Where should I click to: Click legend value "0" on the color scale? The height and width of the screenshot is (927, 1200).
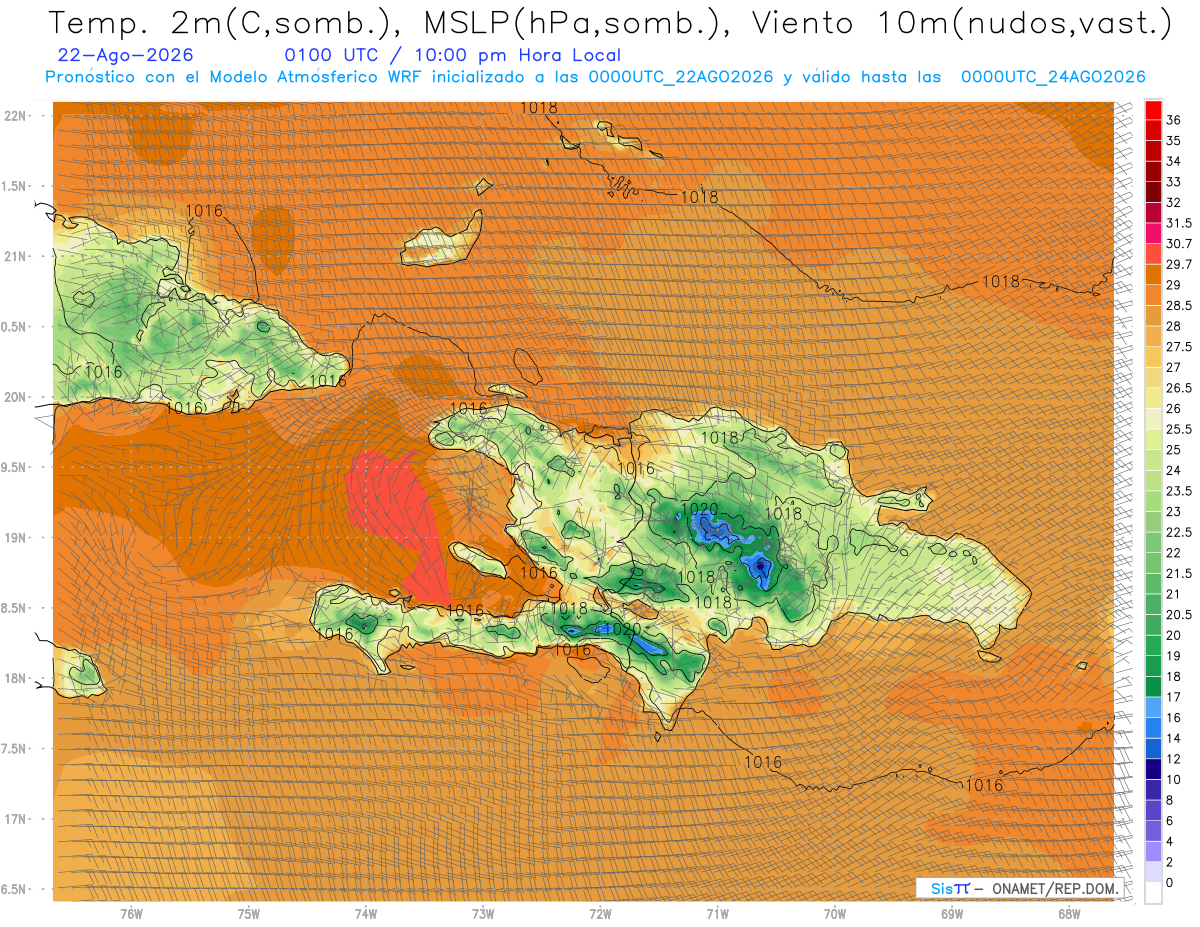[x=1170, y=882]
